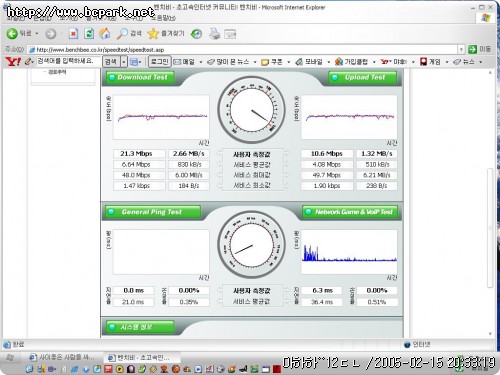The height and width of the screenshot is (375, 500).
Task: Open the Yahoo toolbar 메일 envelope
Action: (x=184, y=62)
